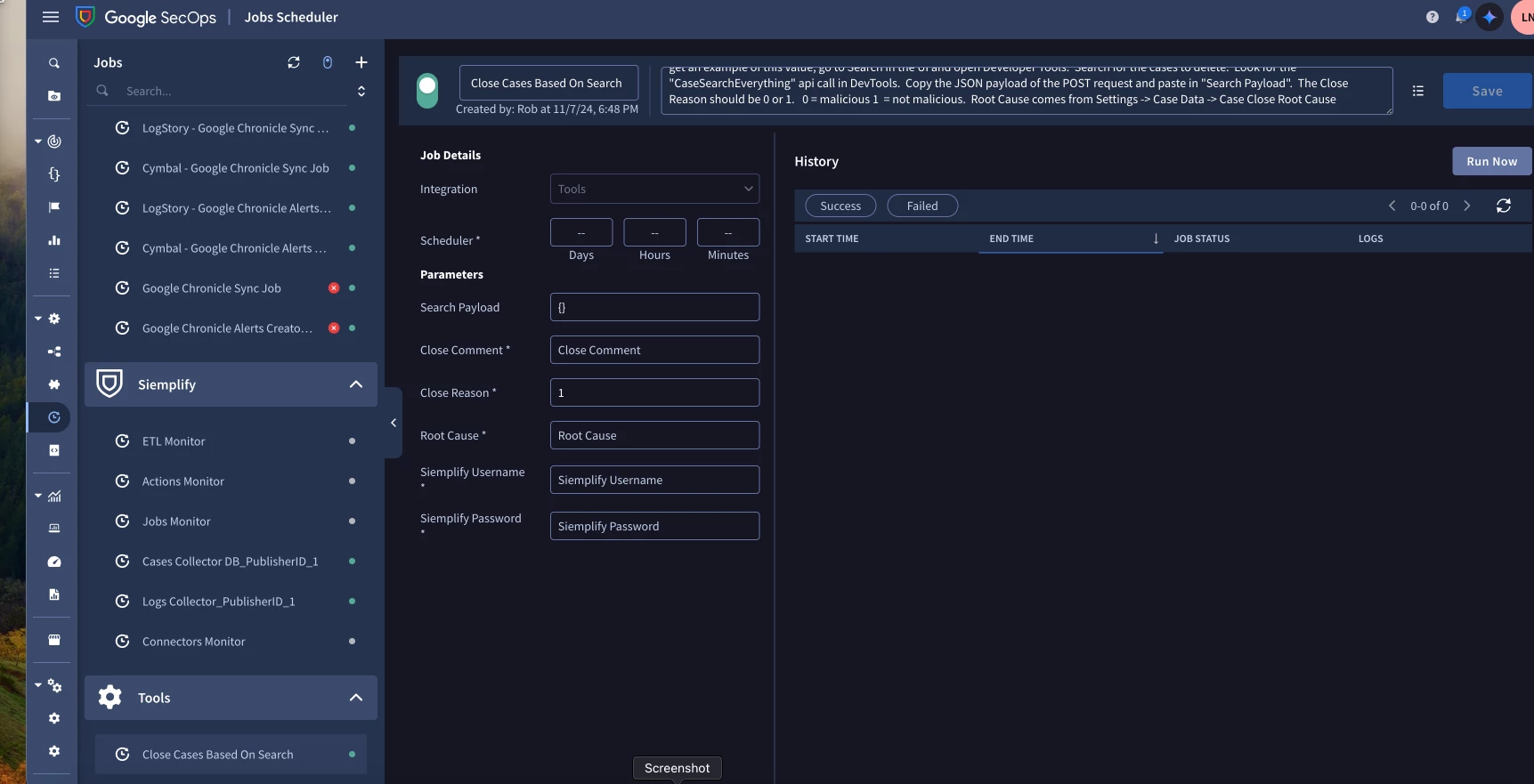Click the Save button

click(1487, 91)
